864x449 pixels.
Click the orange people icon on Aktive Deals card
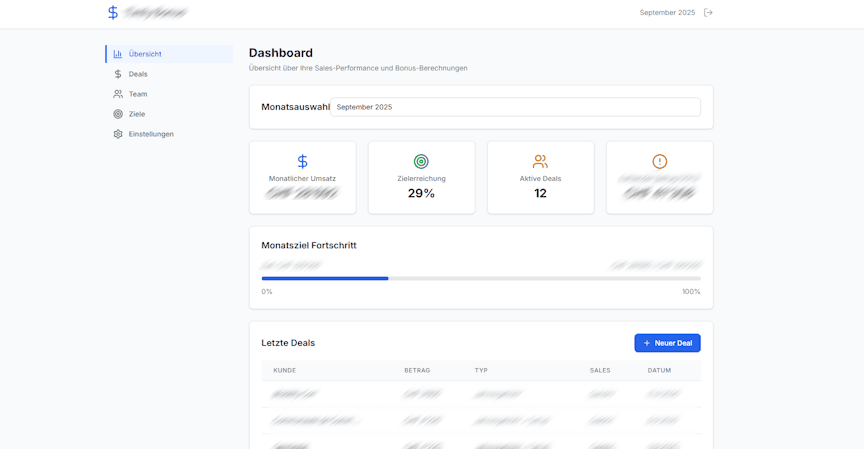(x=540, y=161)
